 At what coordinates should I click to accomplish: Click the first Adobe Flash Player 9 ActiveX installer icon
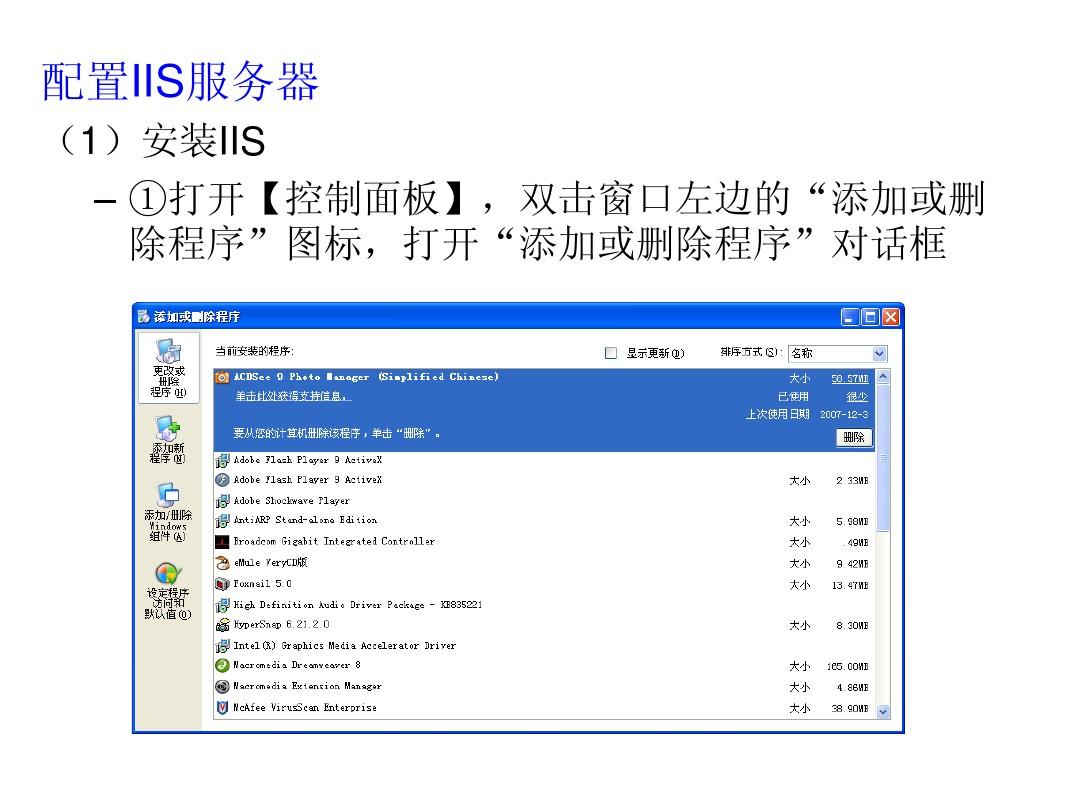222,460
